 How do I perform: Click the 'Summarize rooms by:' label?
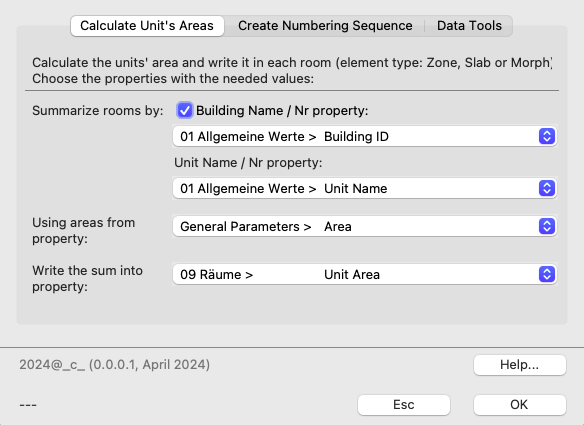click(98, 111)
